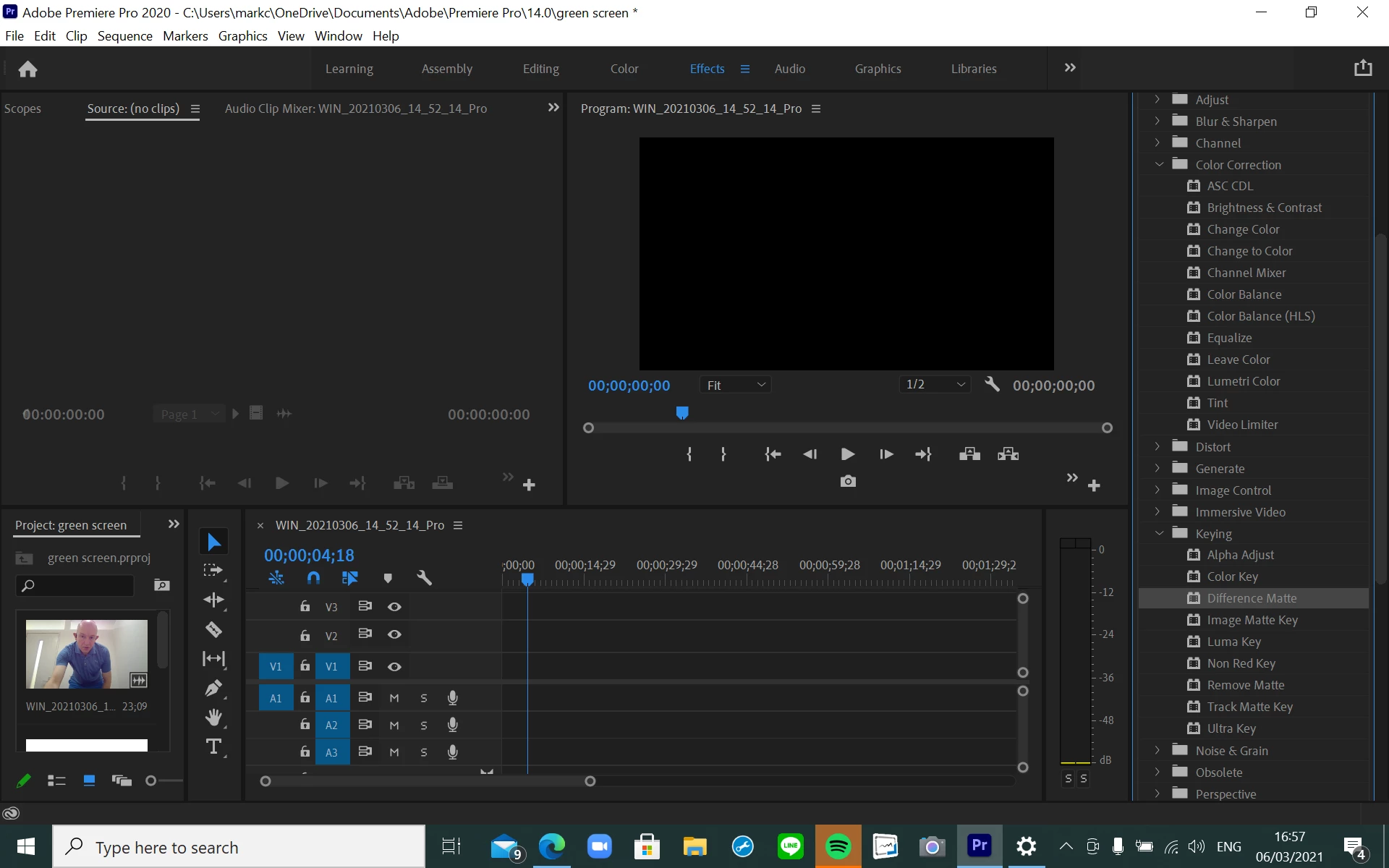Toggle lock on V3 track
Screen dimensions: 1389x868
[x=305, y=606]
